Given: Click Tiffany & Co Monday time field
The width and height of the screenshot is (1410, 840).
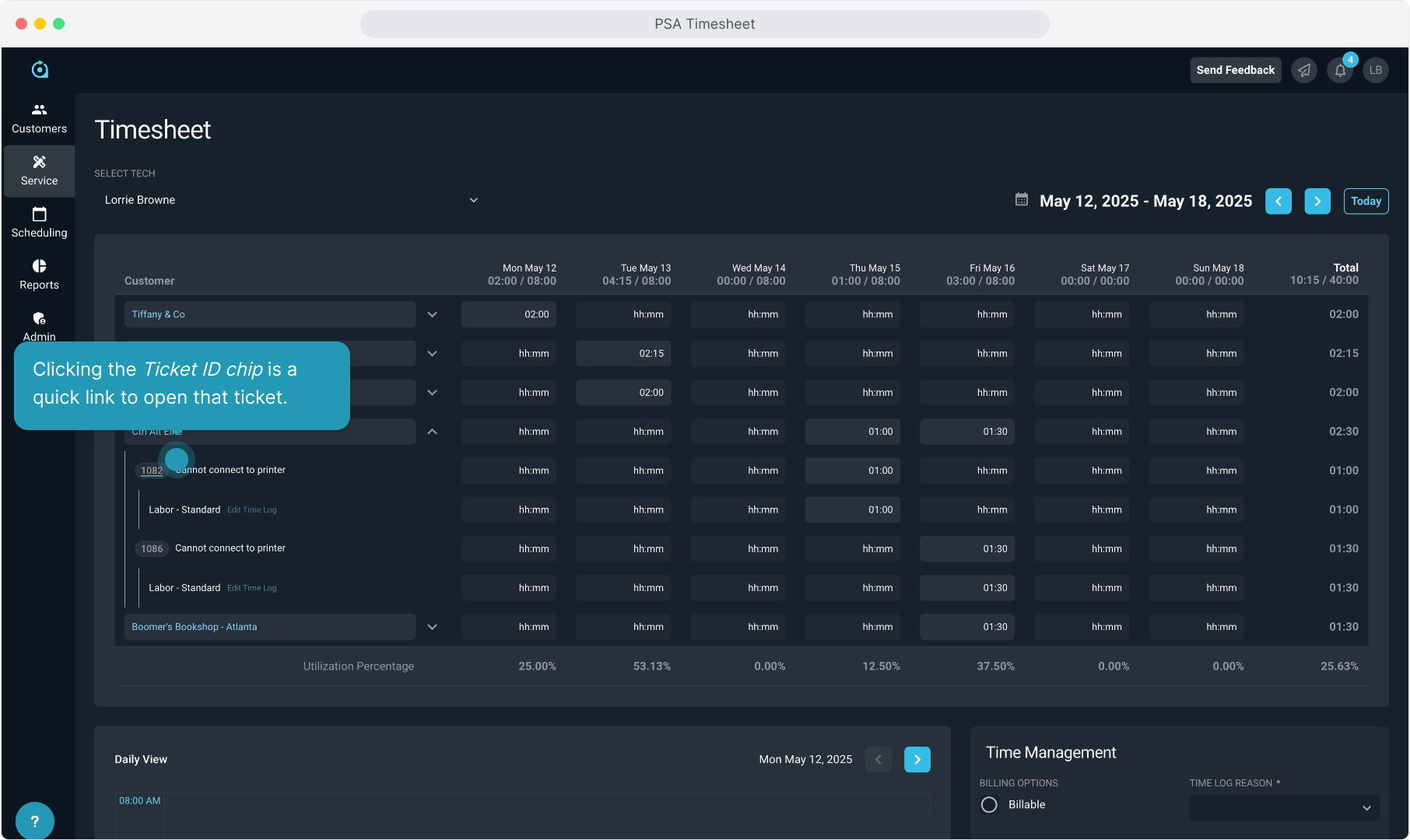Looking at the screenshot, I should tap(509, 314).
